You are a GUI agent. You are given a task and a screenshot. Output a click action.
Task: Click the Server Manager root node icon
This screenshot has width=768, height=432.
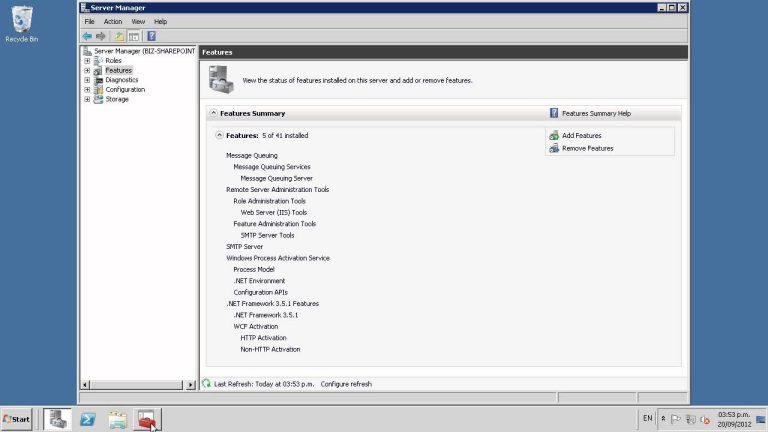[87, 51]
